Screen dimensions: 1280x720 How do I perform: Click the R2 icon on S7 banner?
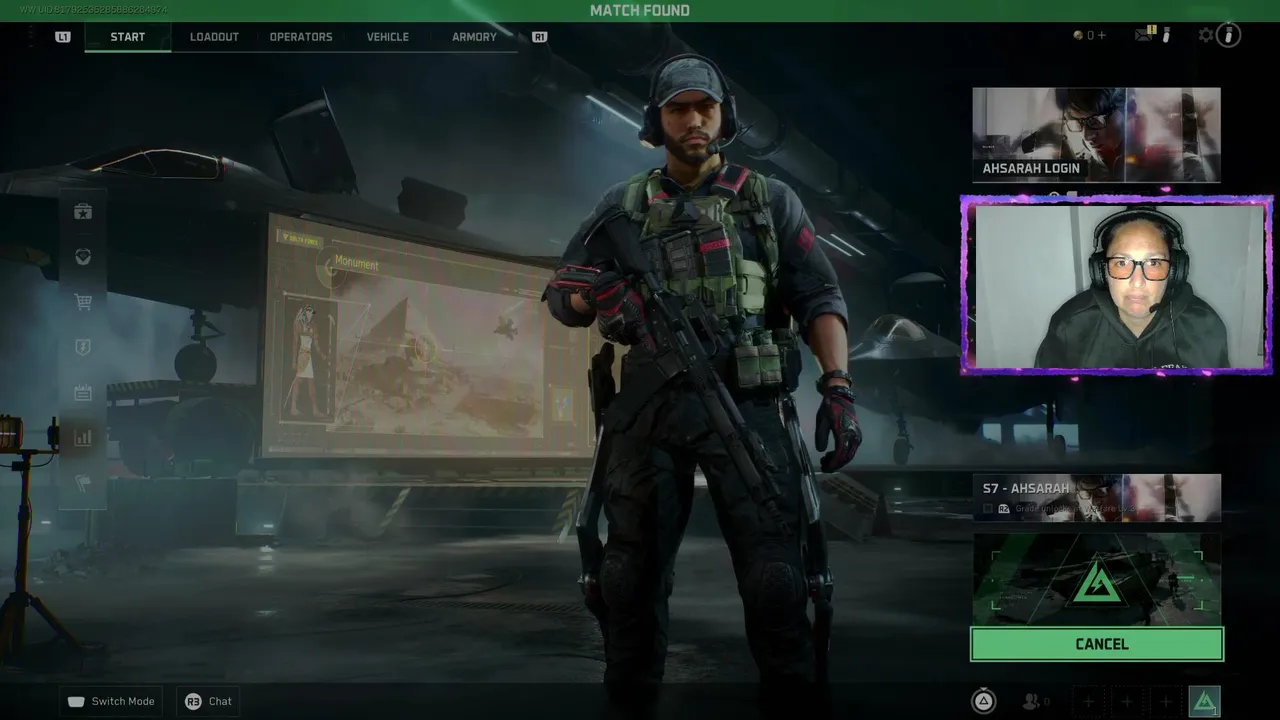pyautogui.click(x=1004, y=509)
